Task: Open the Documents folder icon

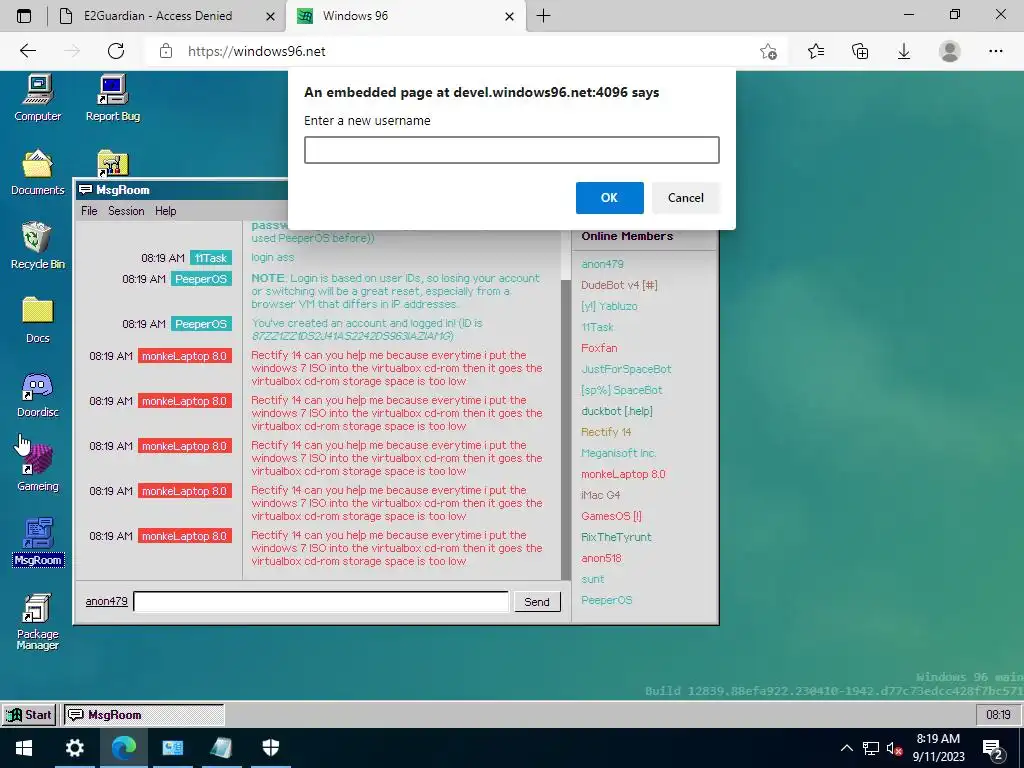Action: (x=37, y=172)
